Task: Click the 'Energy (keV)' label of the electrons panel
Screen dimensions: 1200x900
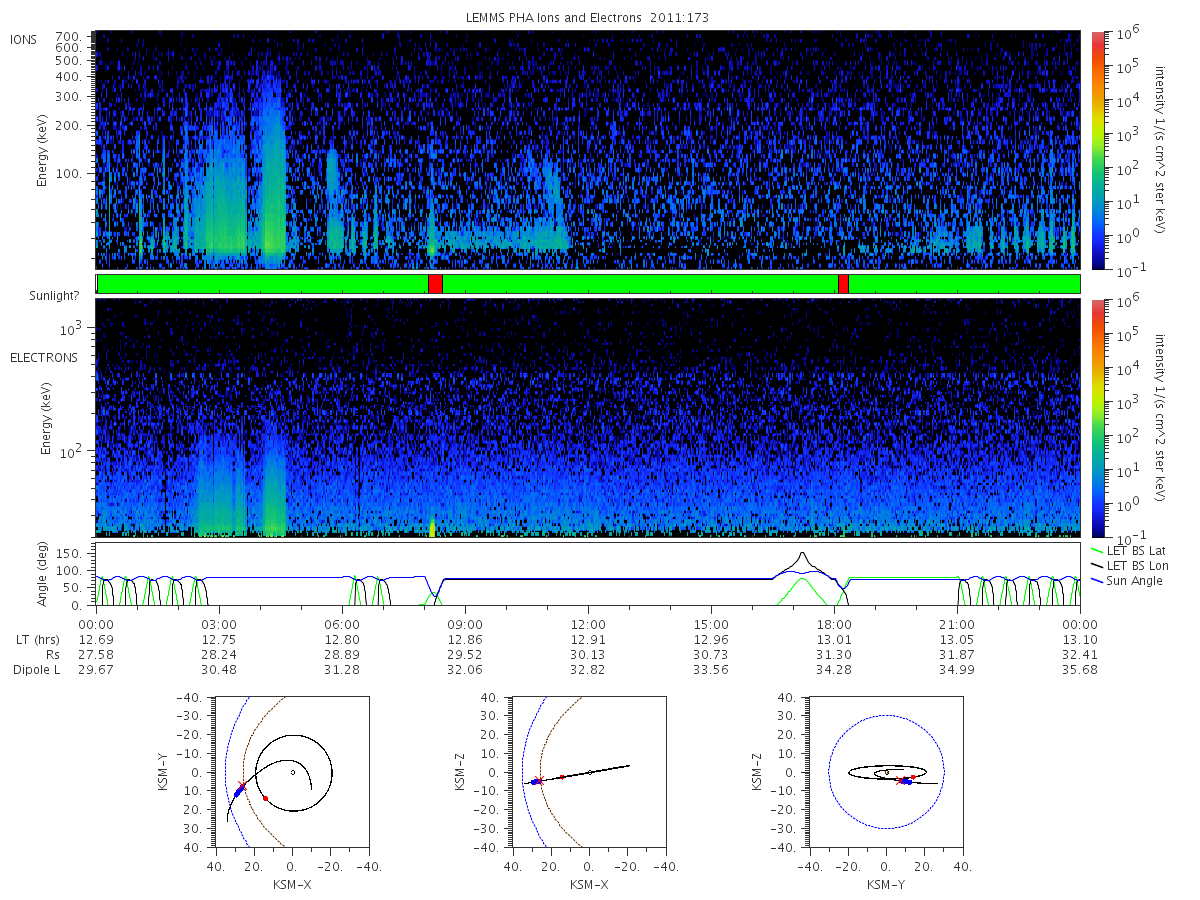Action: click(45, 418)
